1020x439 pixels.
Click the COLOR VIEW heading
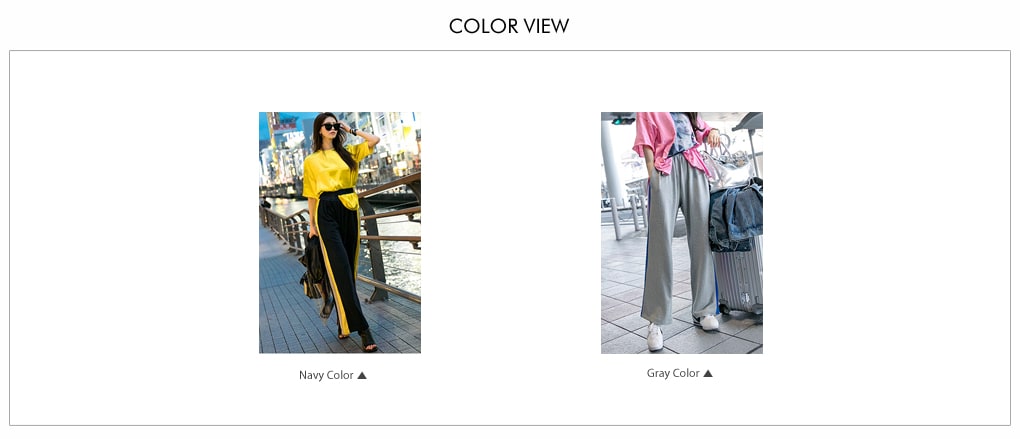click(509, 26)
